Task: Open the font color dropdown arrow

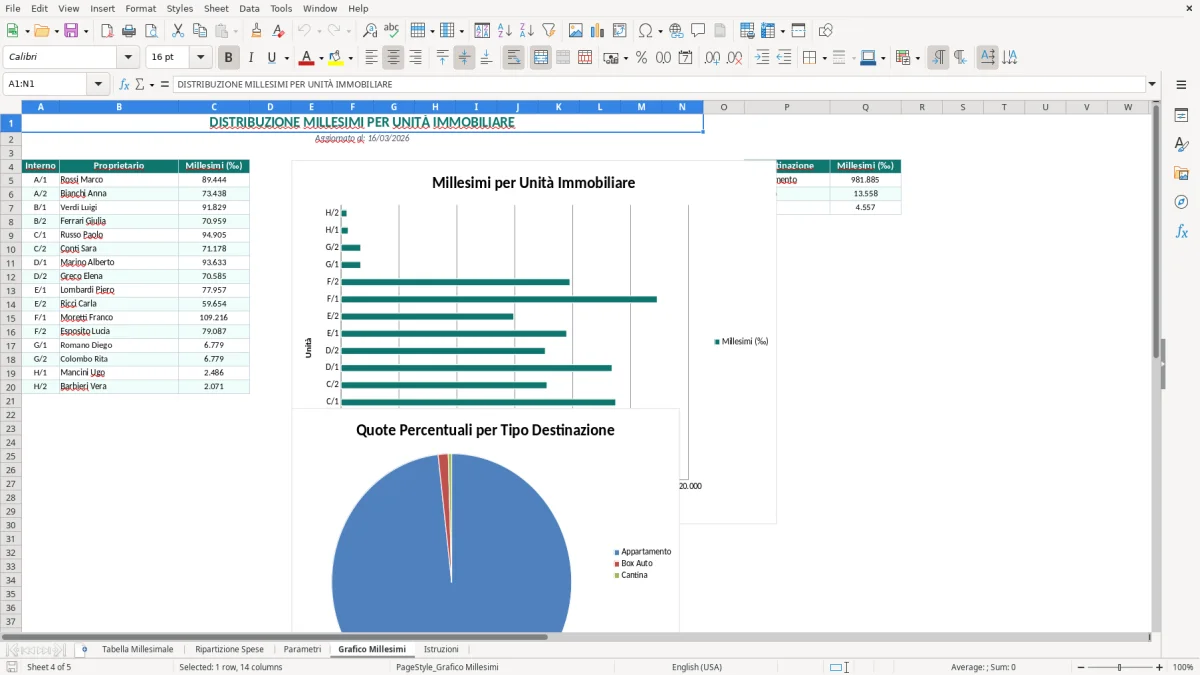Action: [321, 58]
